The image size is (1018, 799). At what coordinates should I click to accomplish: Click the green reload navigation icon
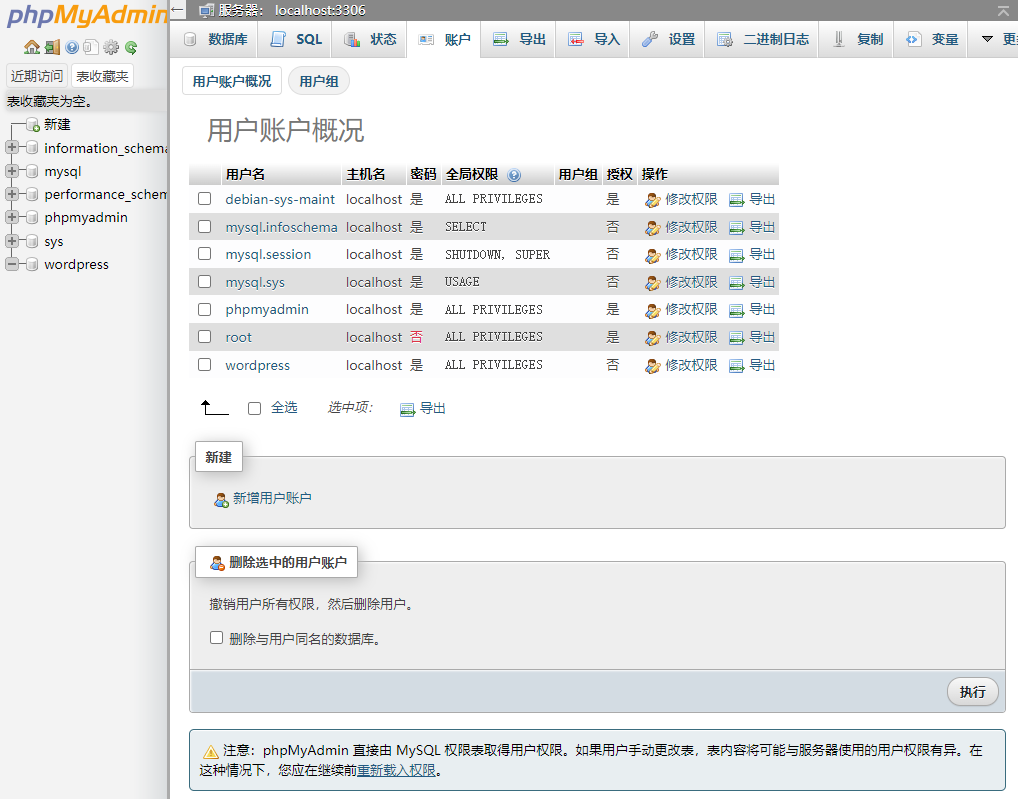(x=130, y=47)
